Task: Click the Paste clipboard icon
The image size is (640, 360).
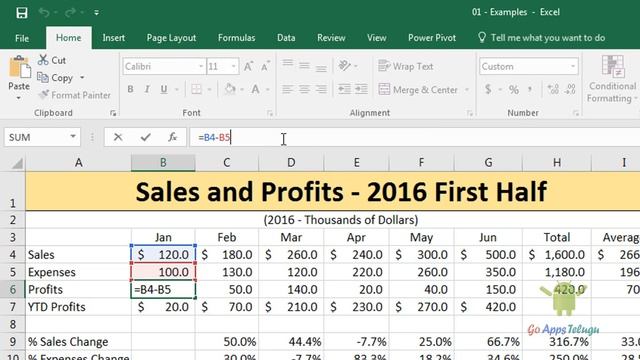Action: pos(19,68)
